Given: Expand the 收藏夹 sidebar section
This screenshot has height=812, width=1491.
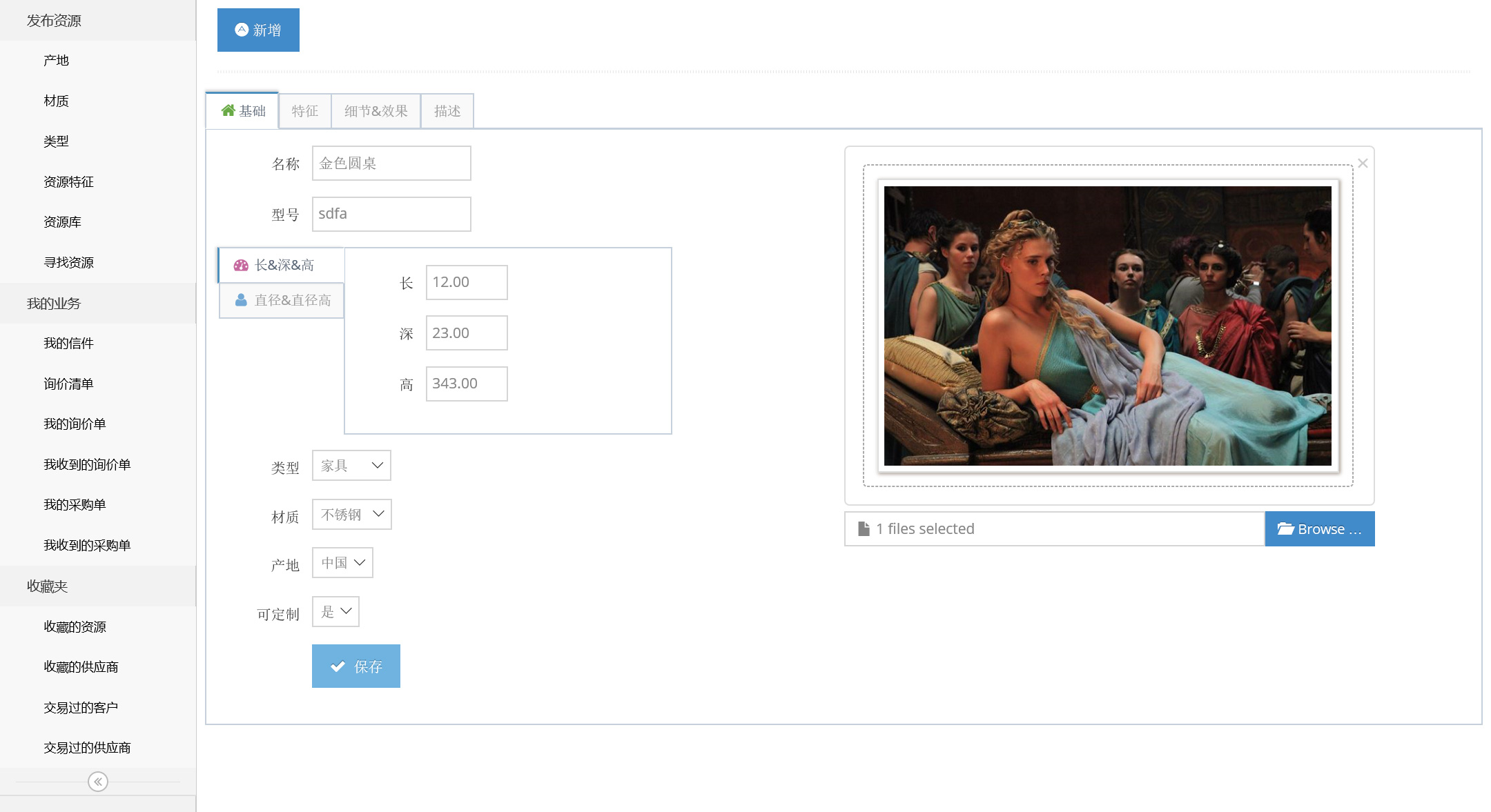Looking at the screenshot, I should pos(98,586).
